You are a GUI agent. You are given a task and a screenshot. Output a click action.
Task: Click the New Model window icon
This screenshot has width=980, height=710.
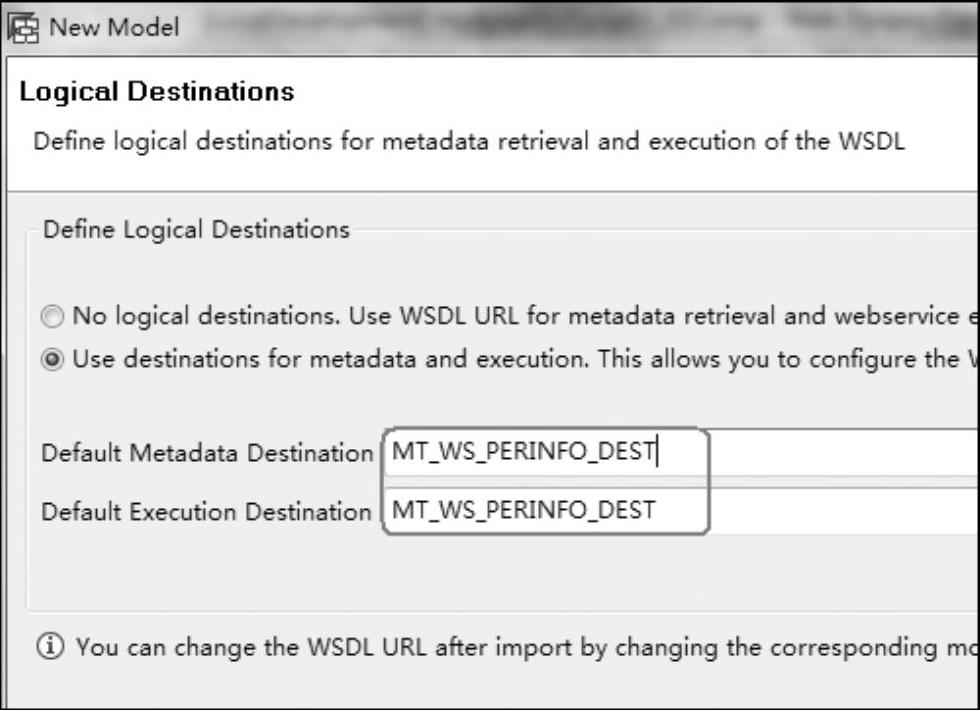tap(23, 29)
